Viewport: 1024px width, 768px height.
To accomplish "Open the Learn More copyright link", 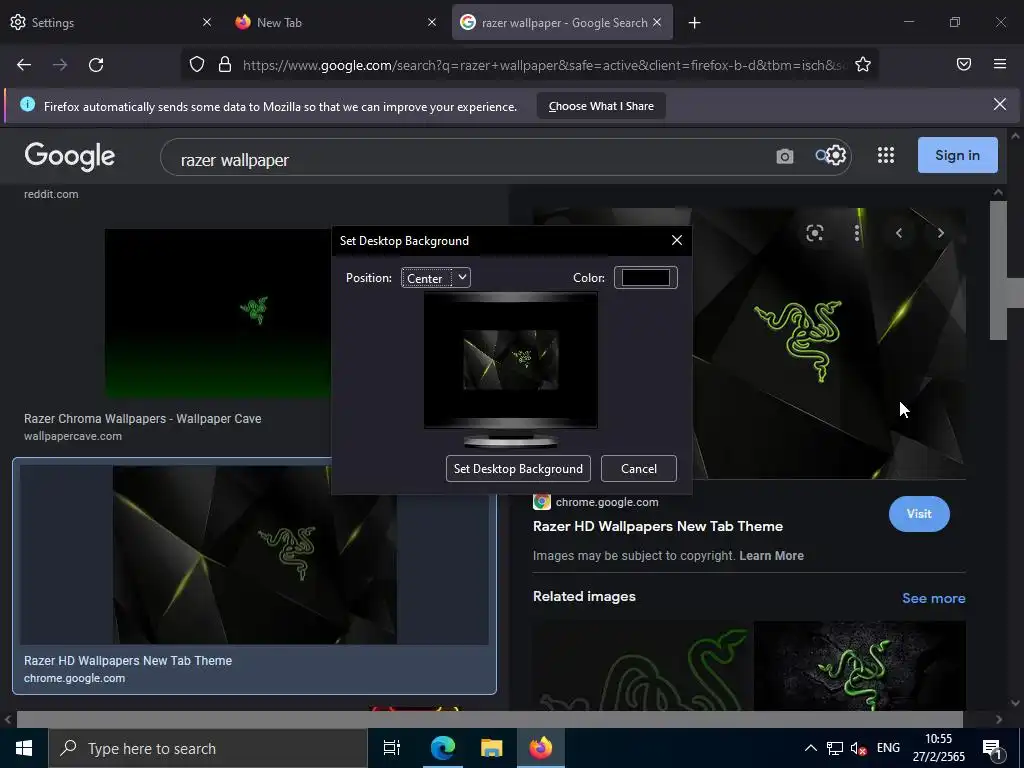I will [771, 556].
